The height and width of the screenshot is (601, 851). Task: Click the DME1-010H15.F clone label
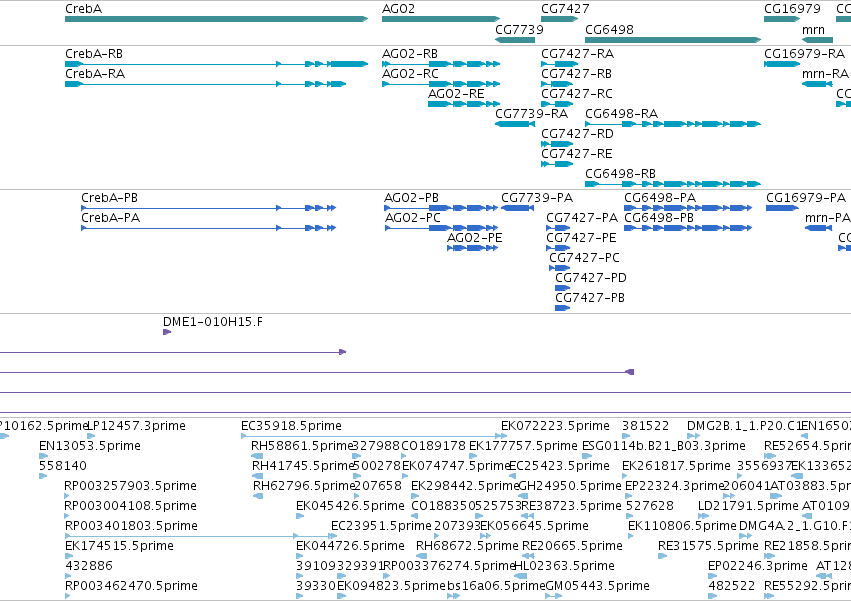click(213, 322)
